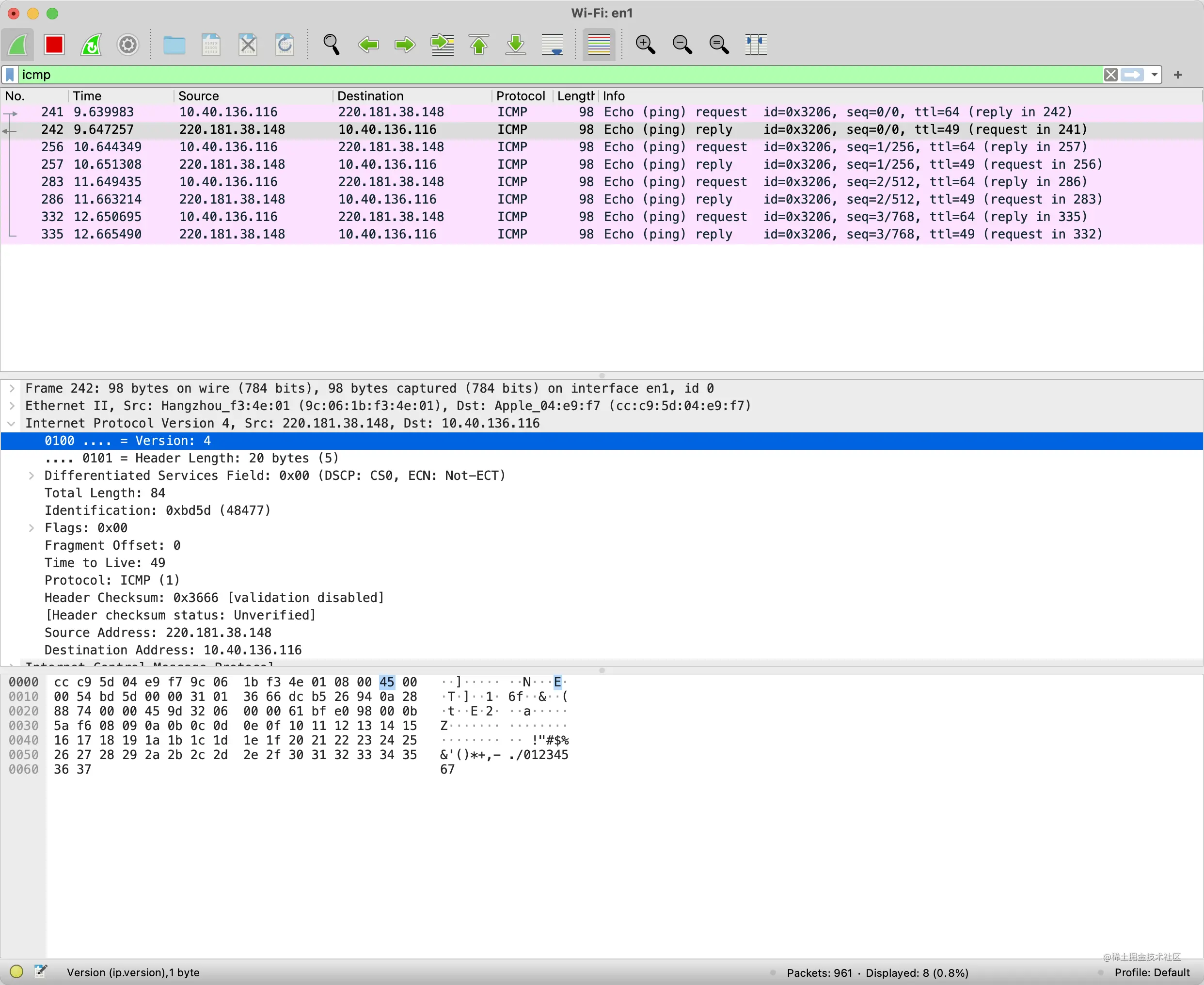Image resolution: width=1204 pixels, height=985 pixels.
Task: Open capture file properties notepad icon
Action: [40, 972]
